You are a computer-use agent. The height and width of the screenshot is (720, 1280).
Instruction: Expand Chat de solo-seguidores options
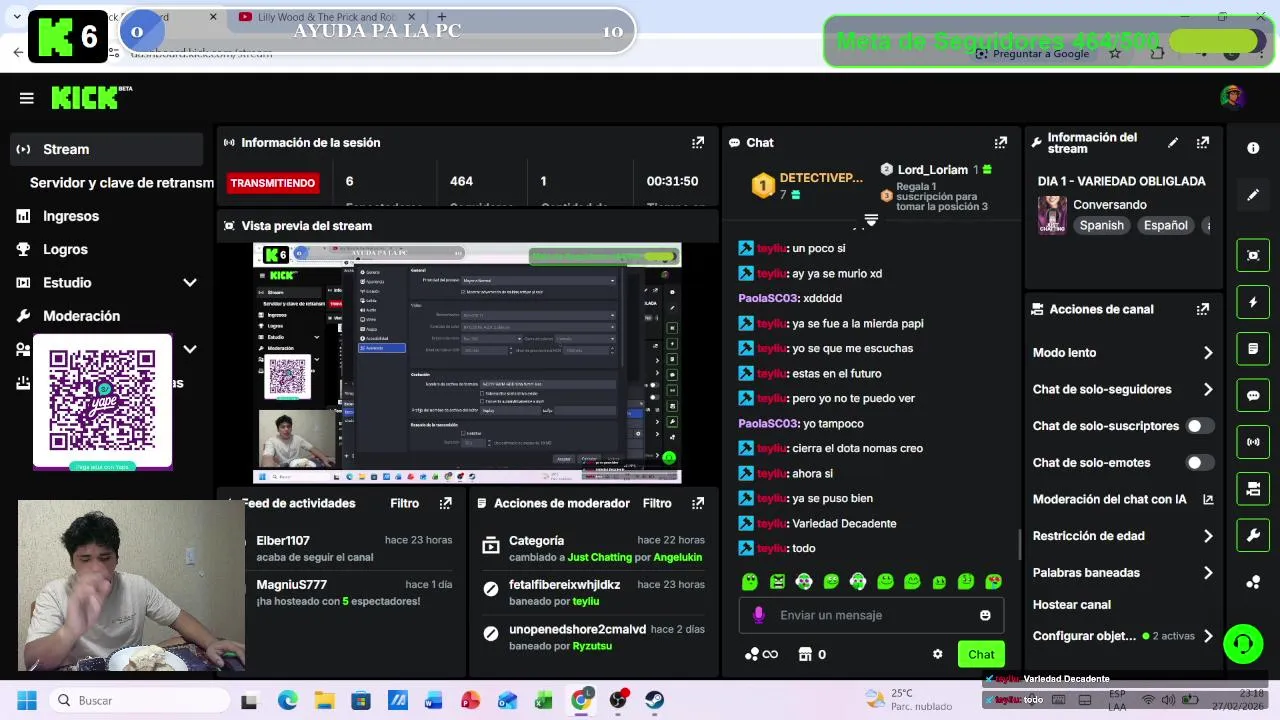[1208, 390]
